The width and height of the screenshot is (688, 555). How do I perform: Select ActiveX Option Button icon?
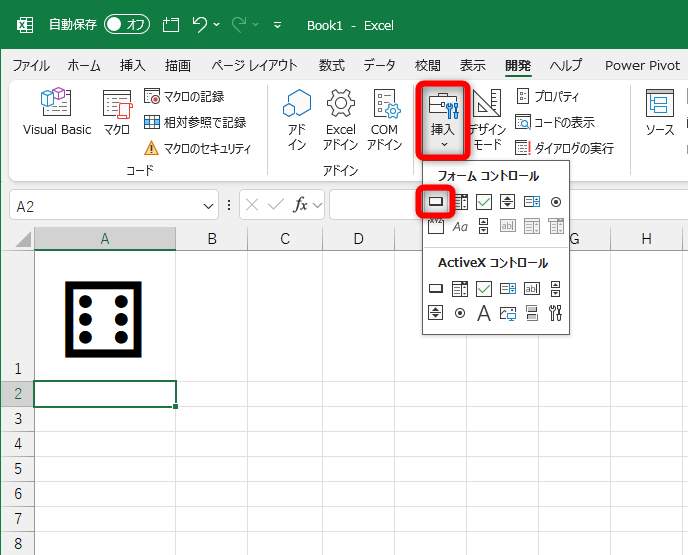pos(460,313)
